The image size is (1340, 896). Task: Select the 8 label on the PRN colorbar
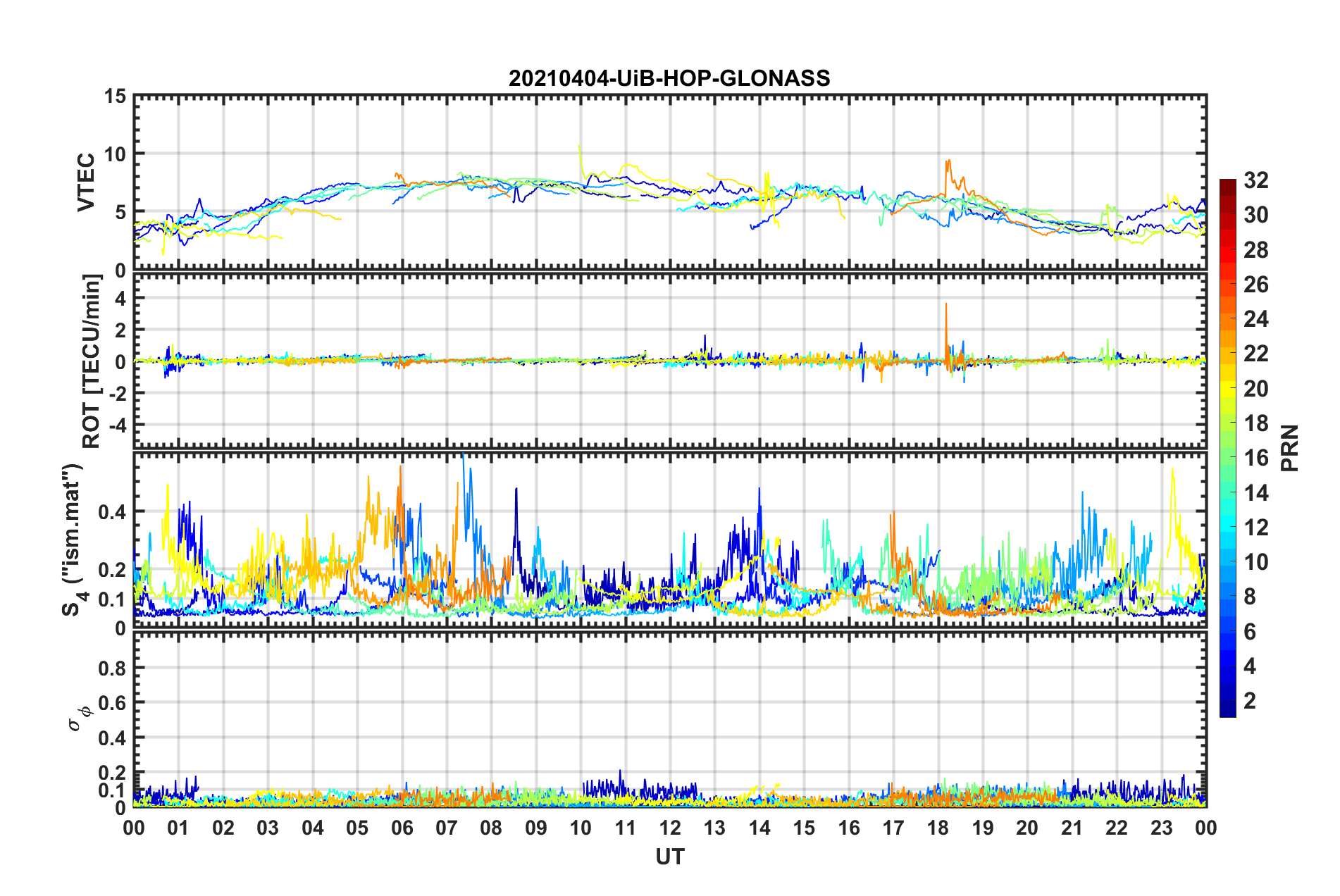coord(1250,597)
